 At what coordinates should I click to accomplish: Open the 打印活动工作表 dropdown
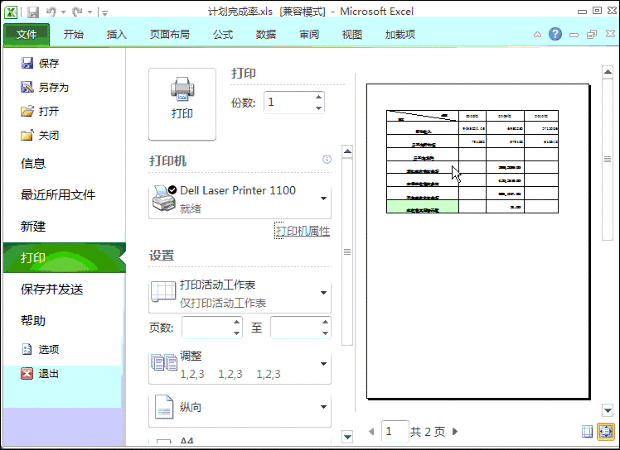tap(240, 294)
